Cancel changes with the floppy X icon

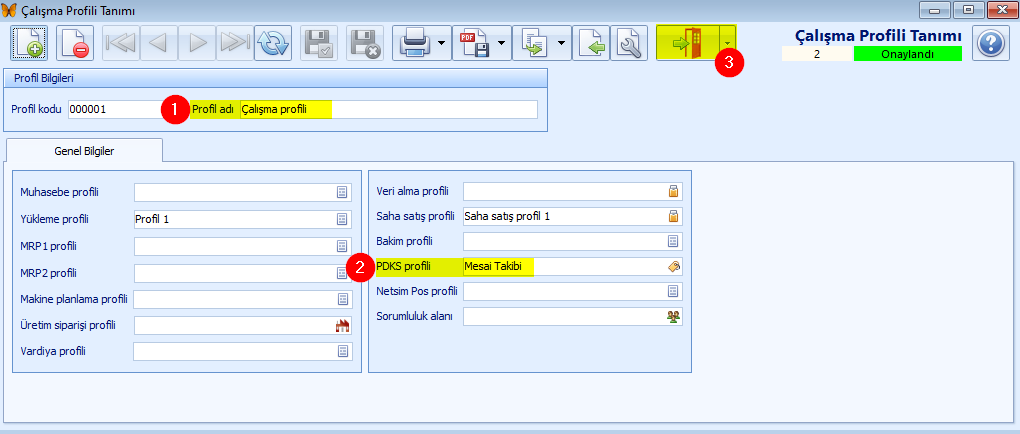click(x=364, y=43)
